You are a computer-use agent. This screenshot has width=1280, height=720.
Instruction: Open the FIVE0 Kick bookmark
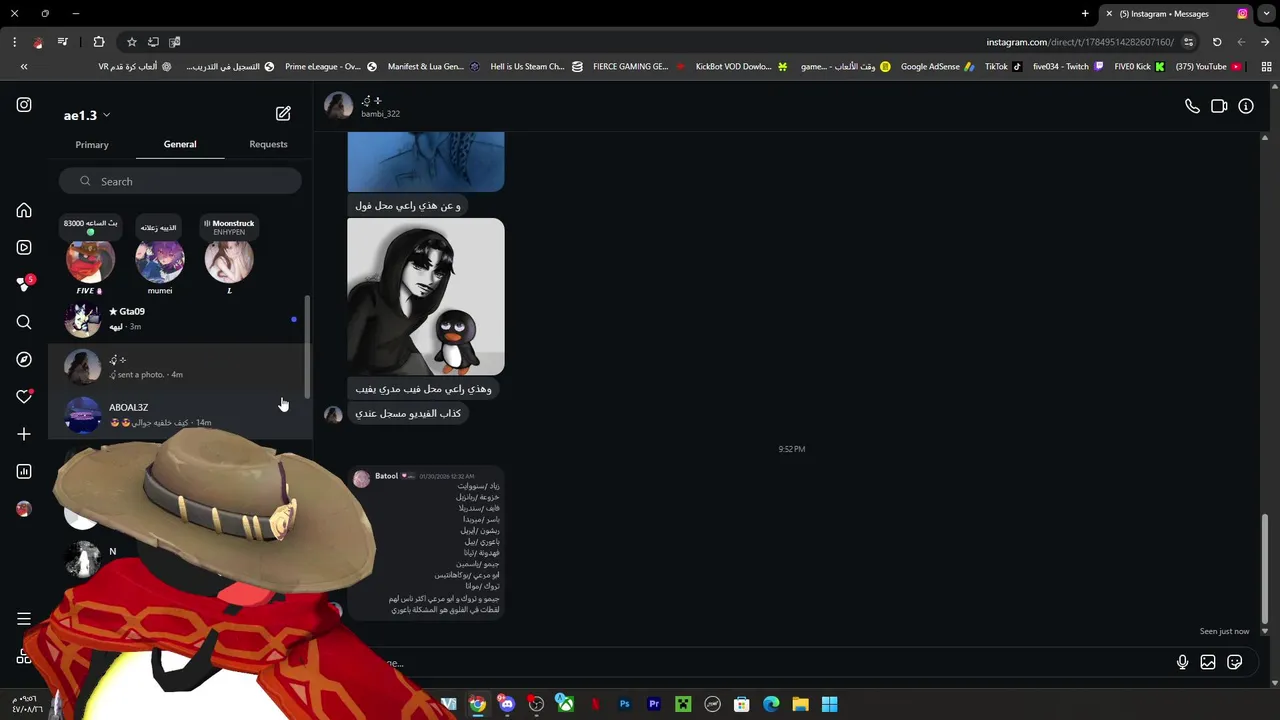point(1139,67)
